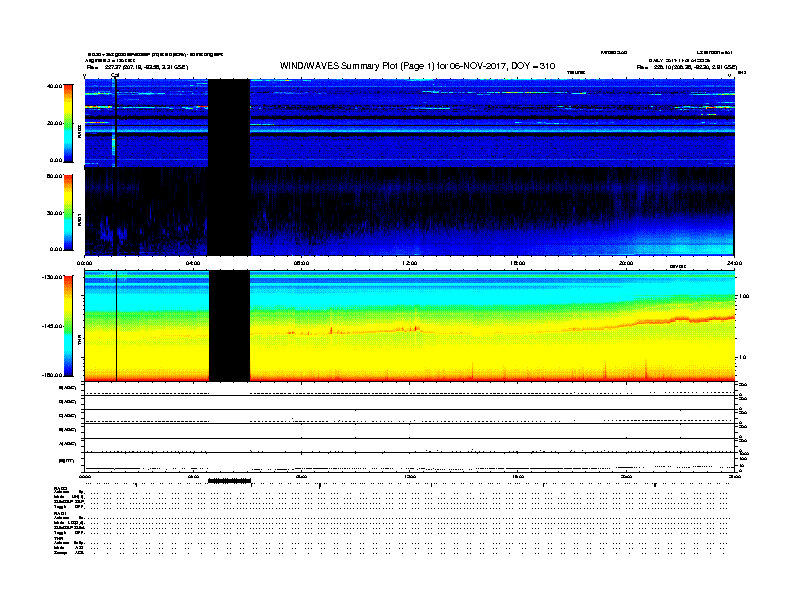Click the -160.00 label on TNR colorbar
The height and width of the screenshot is (612, 792).
(52, 375)
